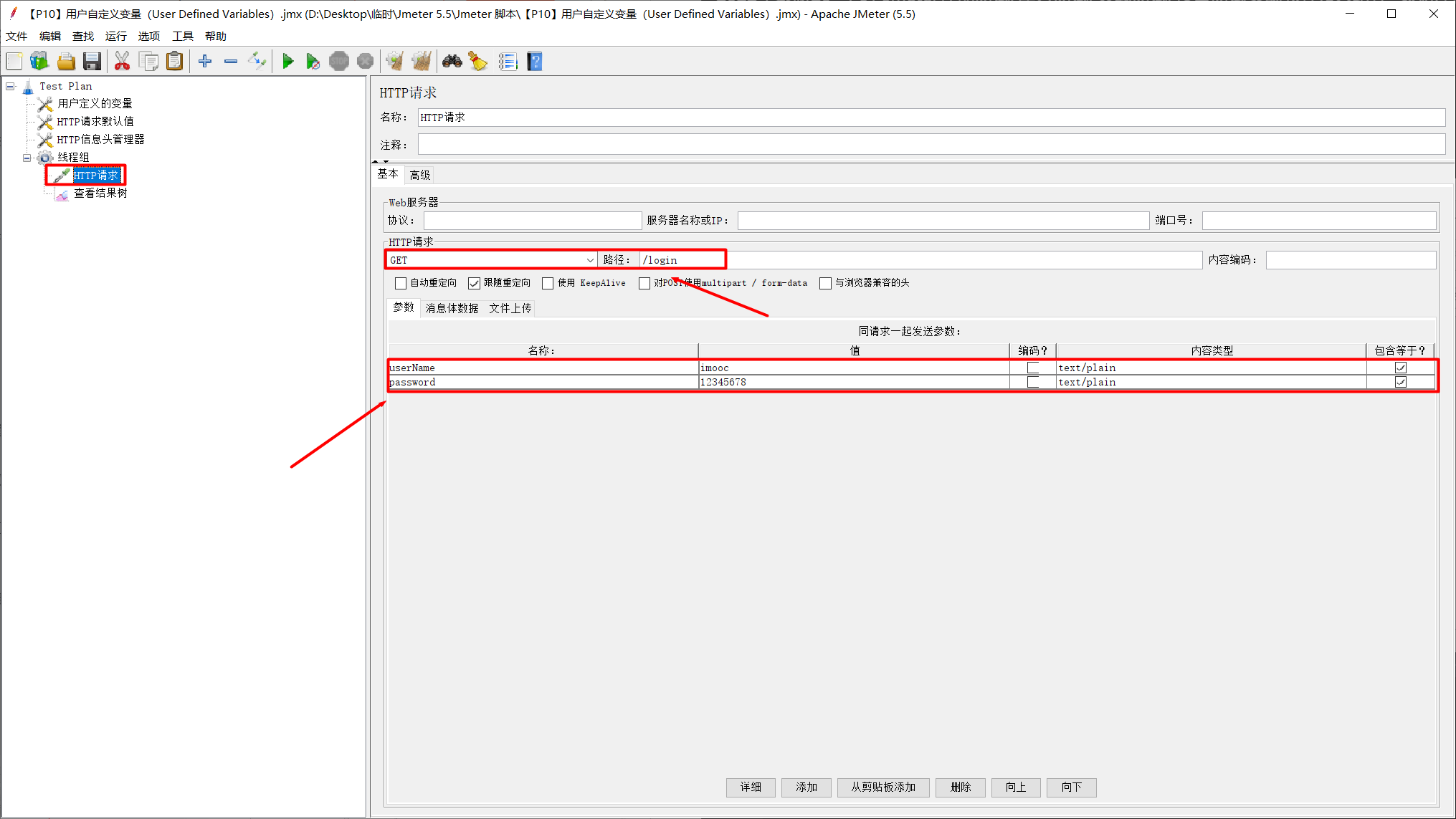Click the Save test plan icon
Screen dimensions: 1456x819
click(92, 62)
